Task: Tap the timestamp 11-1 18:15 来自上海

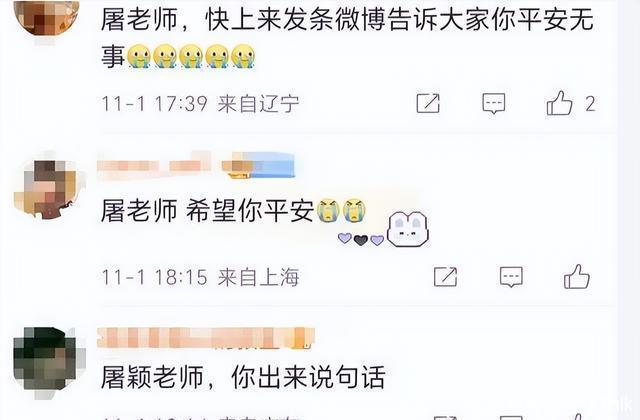Action: [200, 278]
